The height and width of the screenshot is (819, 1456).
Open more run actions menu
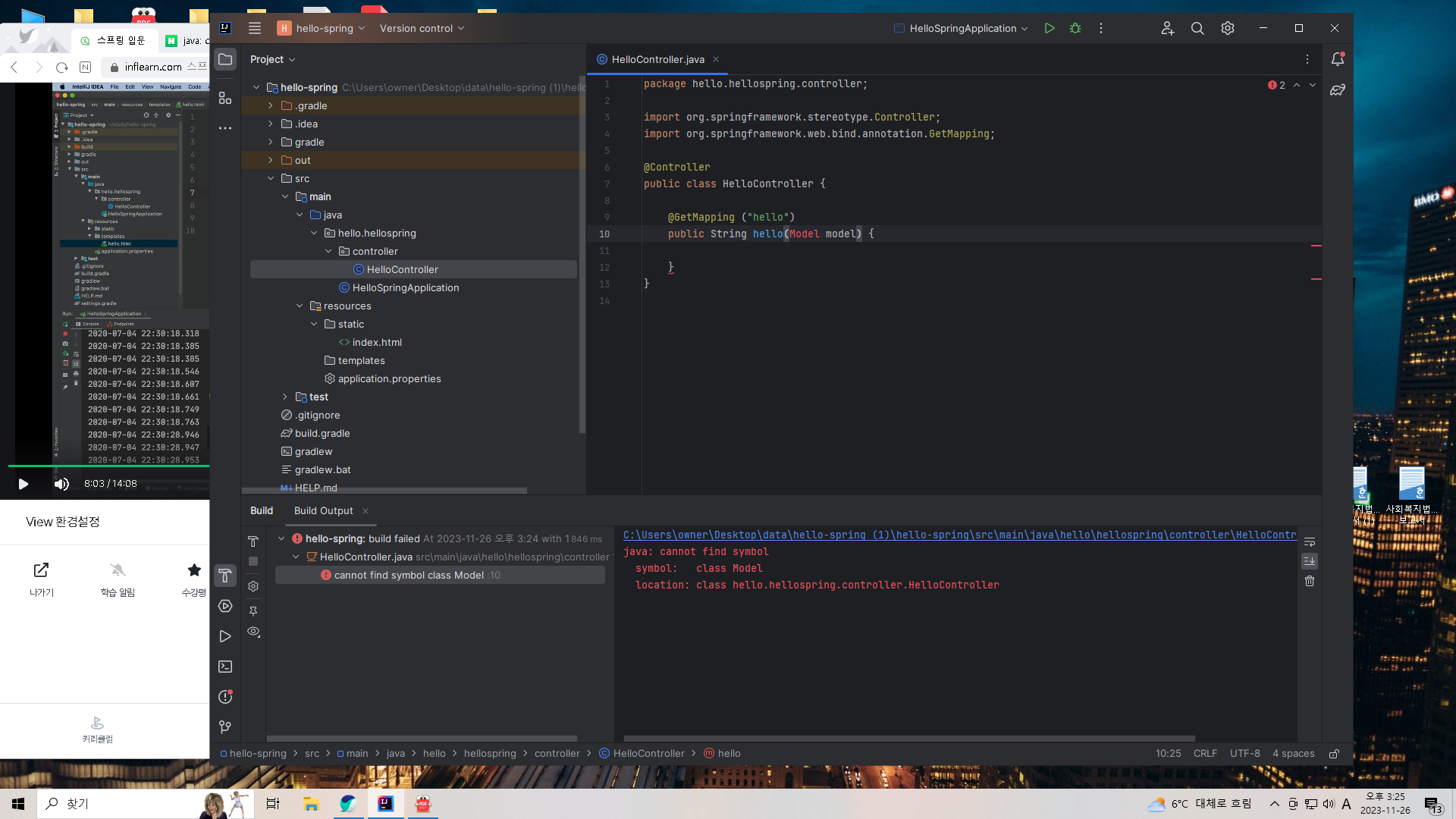[x=1101, y=28]
